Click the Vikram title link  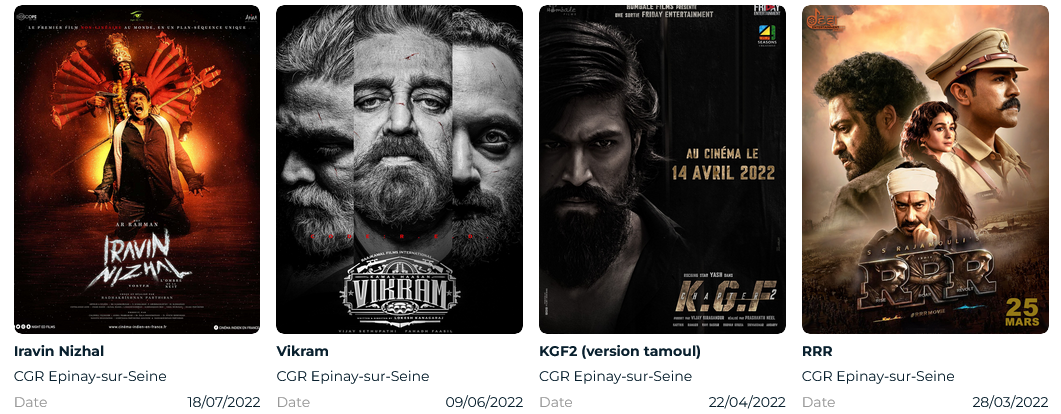302,352
